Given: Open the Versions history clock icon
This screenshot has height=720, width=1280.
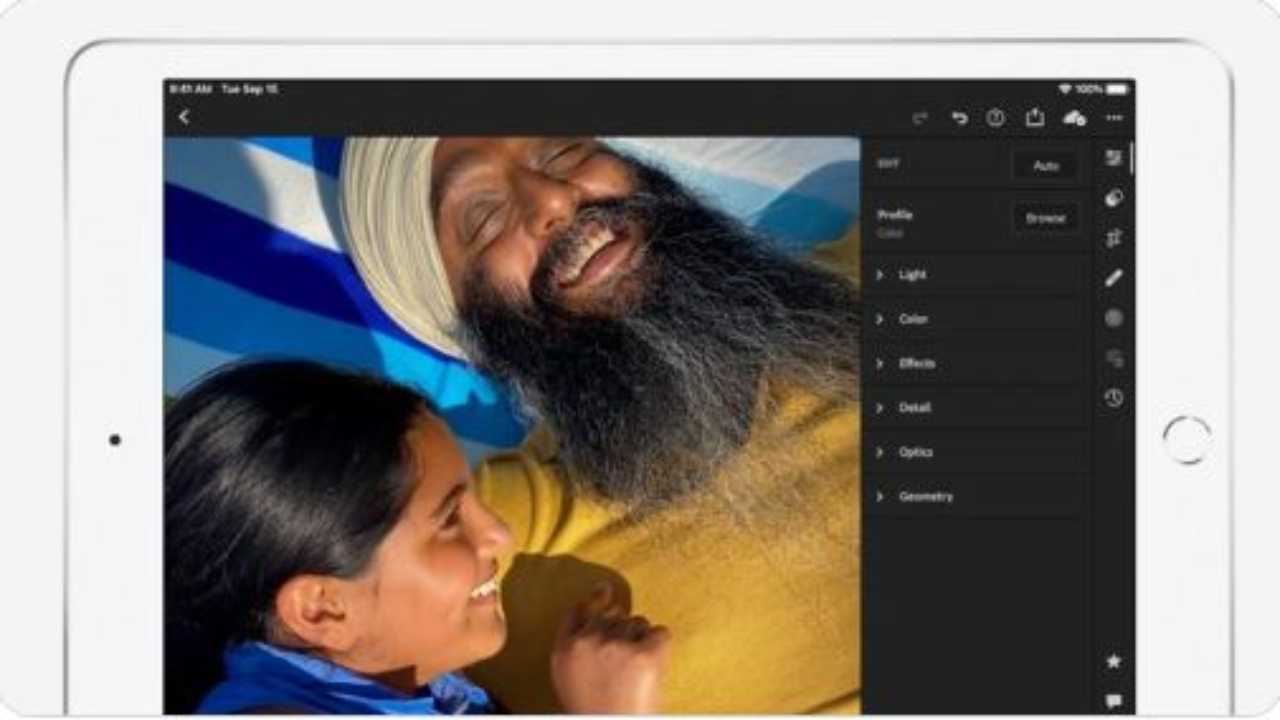Looking at the screenshot, I should (1114, 398).
